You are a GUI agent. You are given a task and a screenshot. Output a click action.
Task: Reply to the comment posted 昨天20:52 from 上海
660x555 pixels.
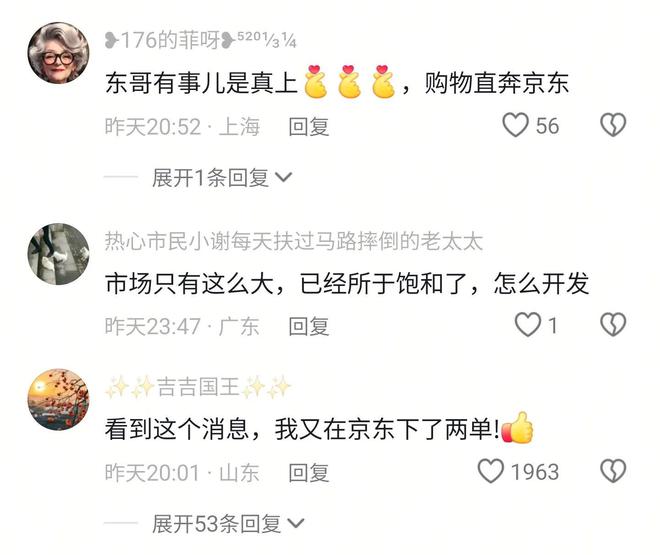(309, 127)
